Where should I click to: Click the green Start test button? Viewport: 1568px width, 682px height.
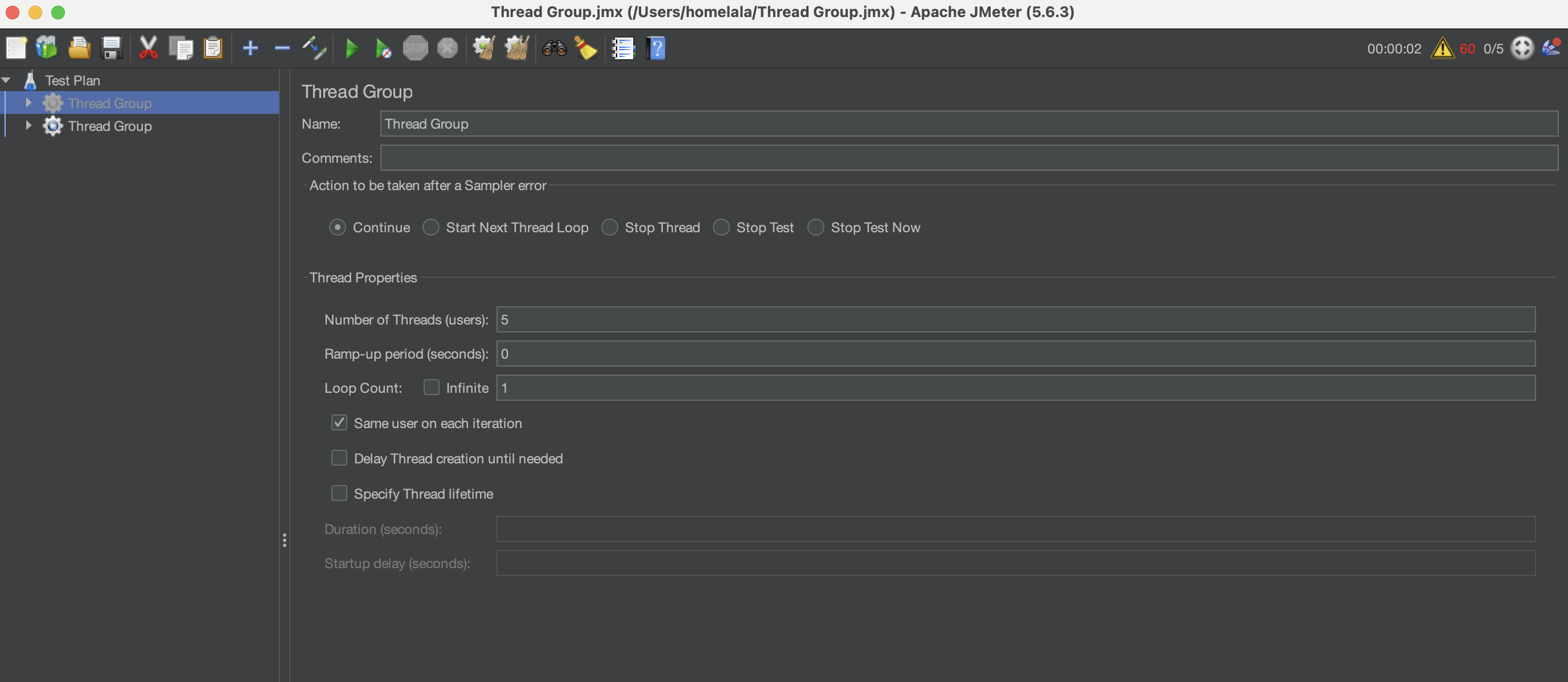351,48
